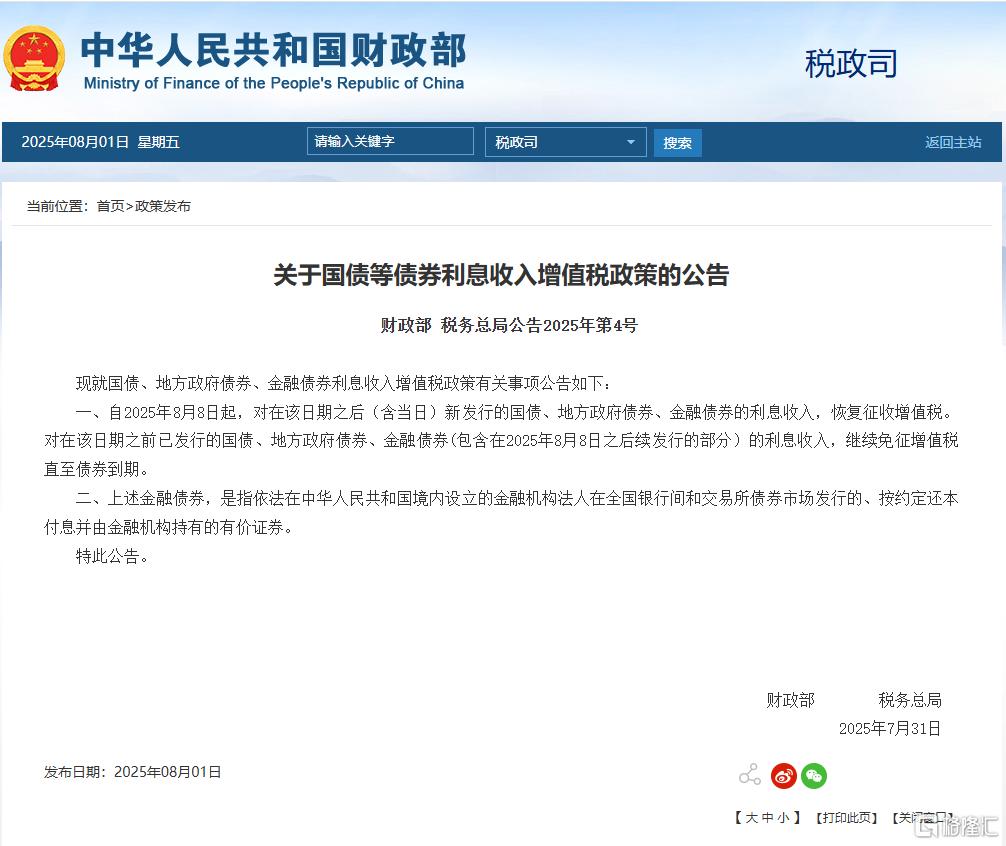1006x846 pixels.
Task: Click the headline 关于国债等债券利息收入增值税政策的公告
Action: pyautogui.click(x=502, y=275)
